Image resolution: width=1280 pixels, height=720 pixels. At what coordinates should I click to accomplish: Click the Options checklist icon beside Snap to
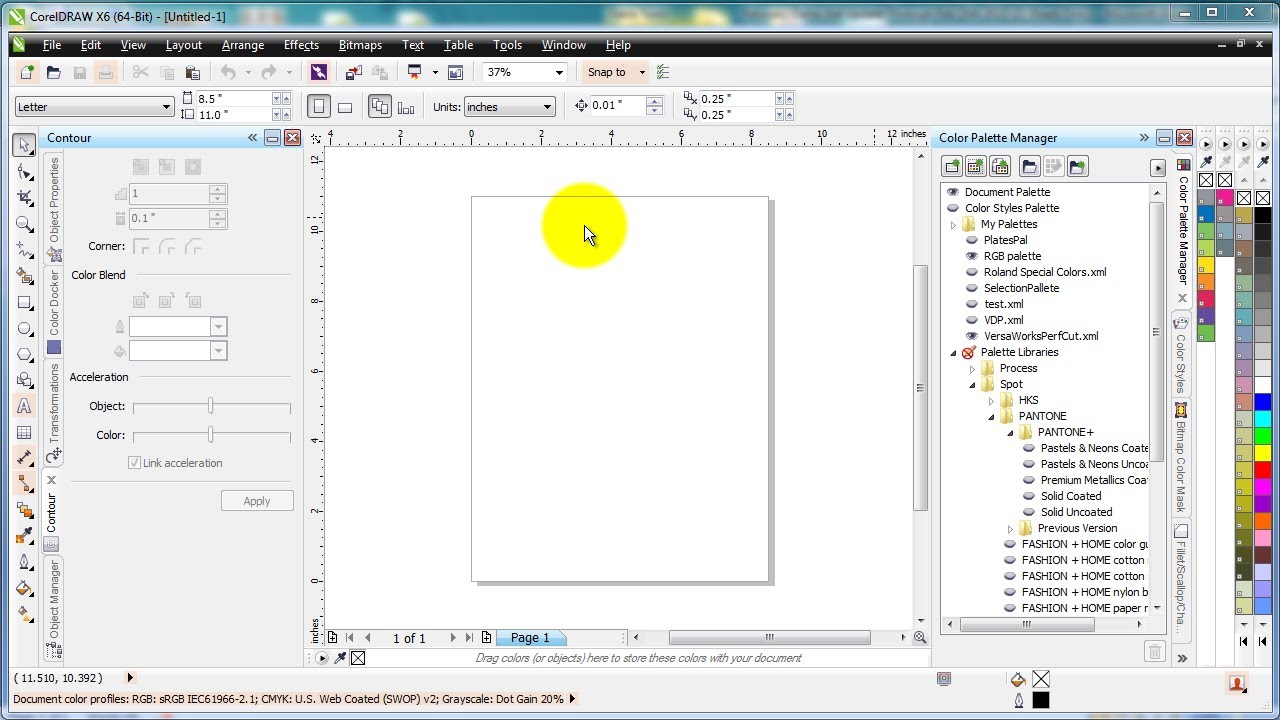click(663, 72)
